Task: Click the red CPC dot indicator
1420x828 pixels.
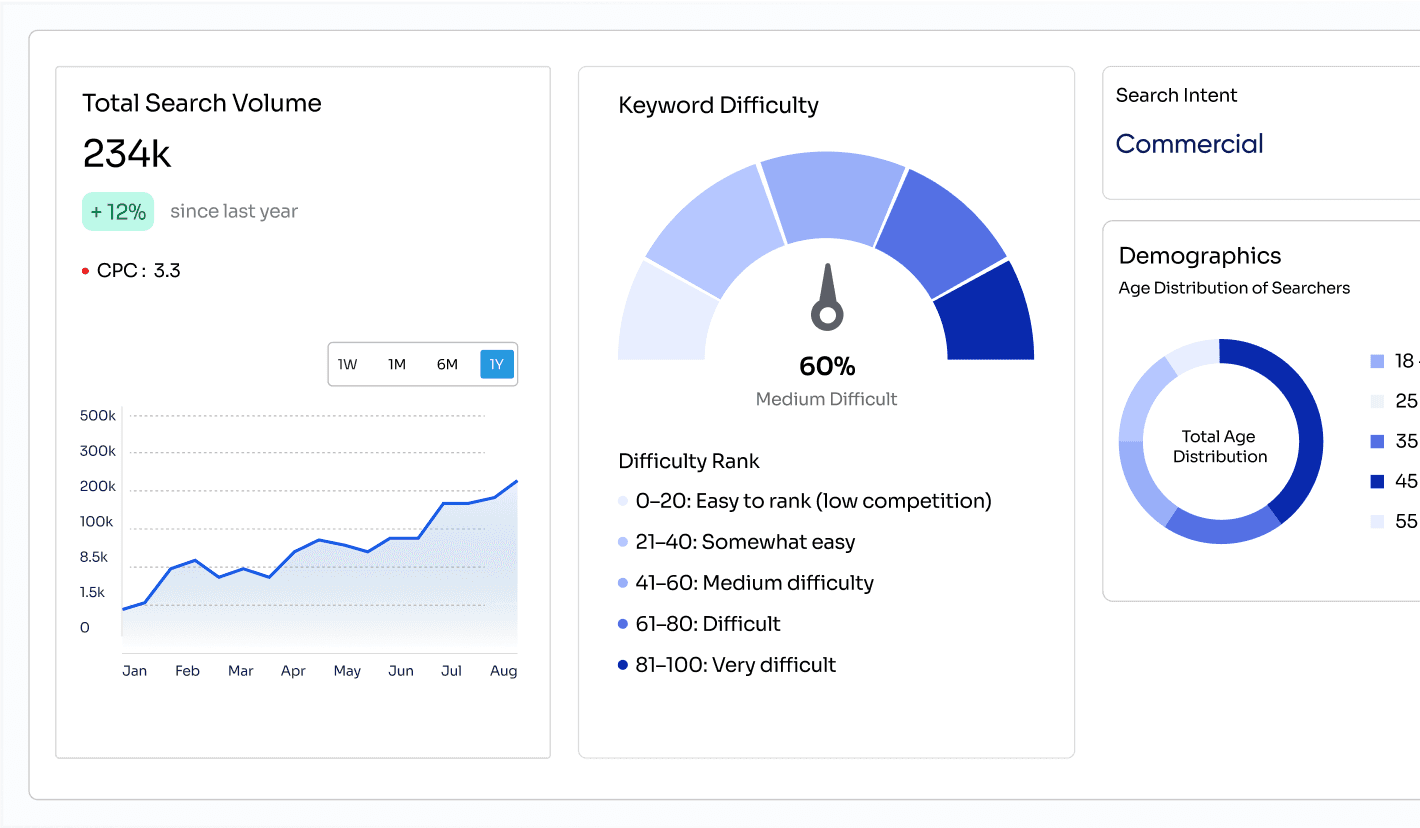Action: coord(86,271)
